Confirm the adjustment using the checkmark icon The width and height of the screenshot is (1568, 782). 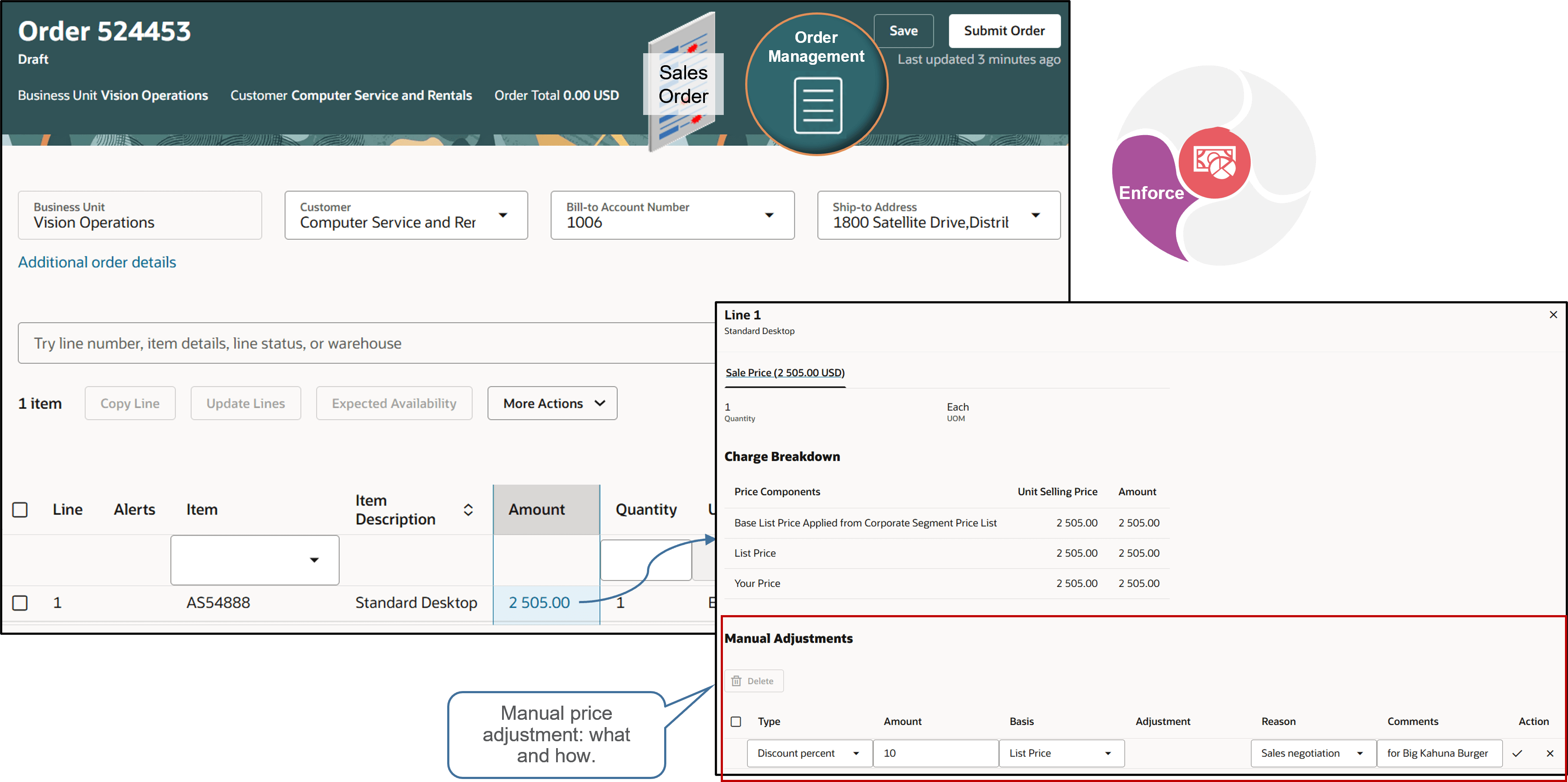1518,753
